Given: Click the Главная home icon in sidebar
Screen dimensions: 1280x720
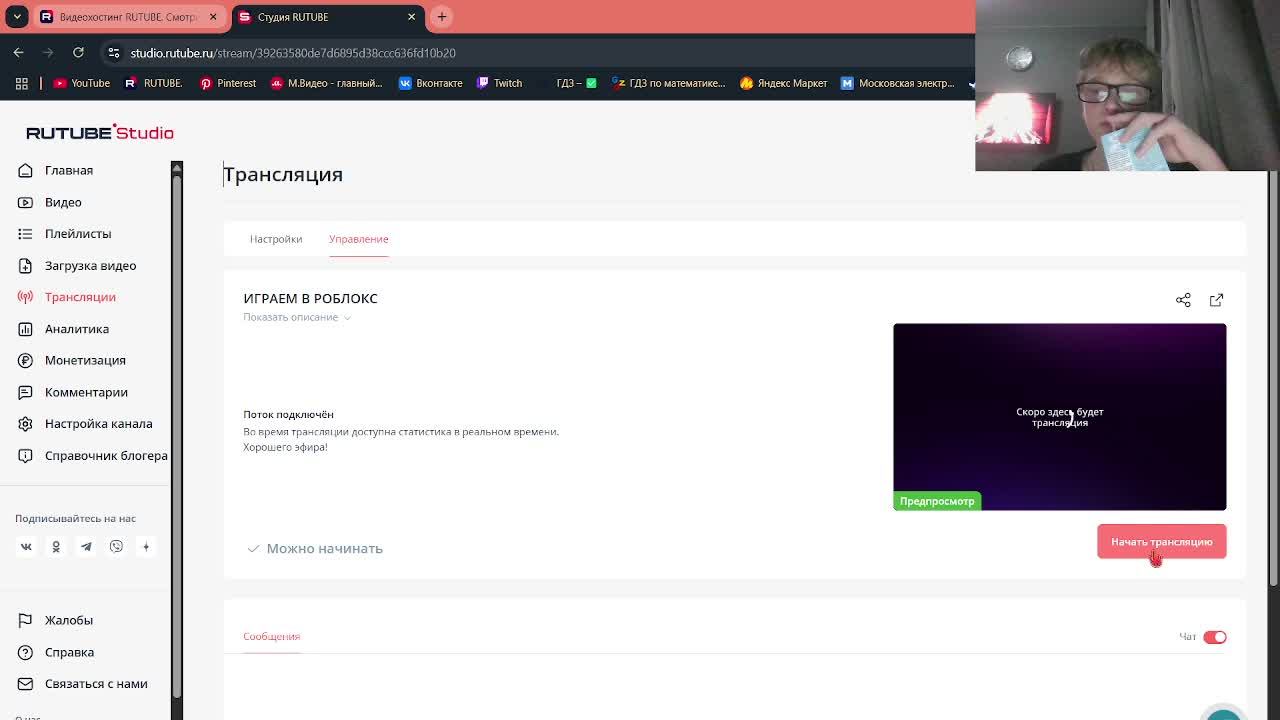Looking at the screenshot, I should [25, 170].
